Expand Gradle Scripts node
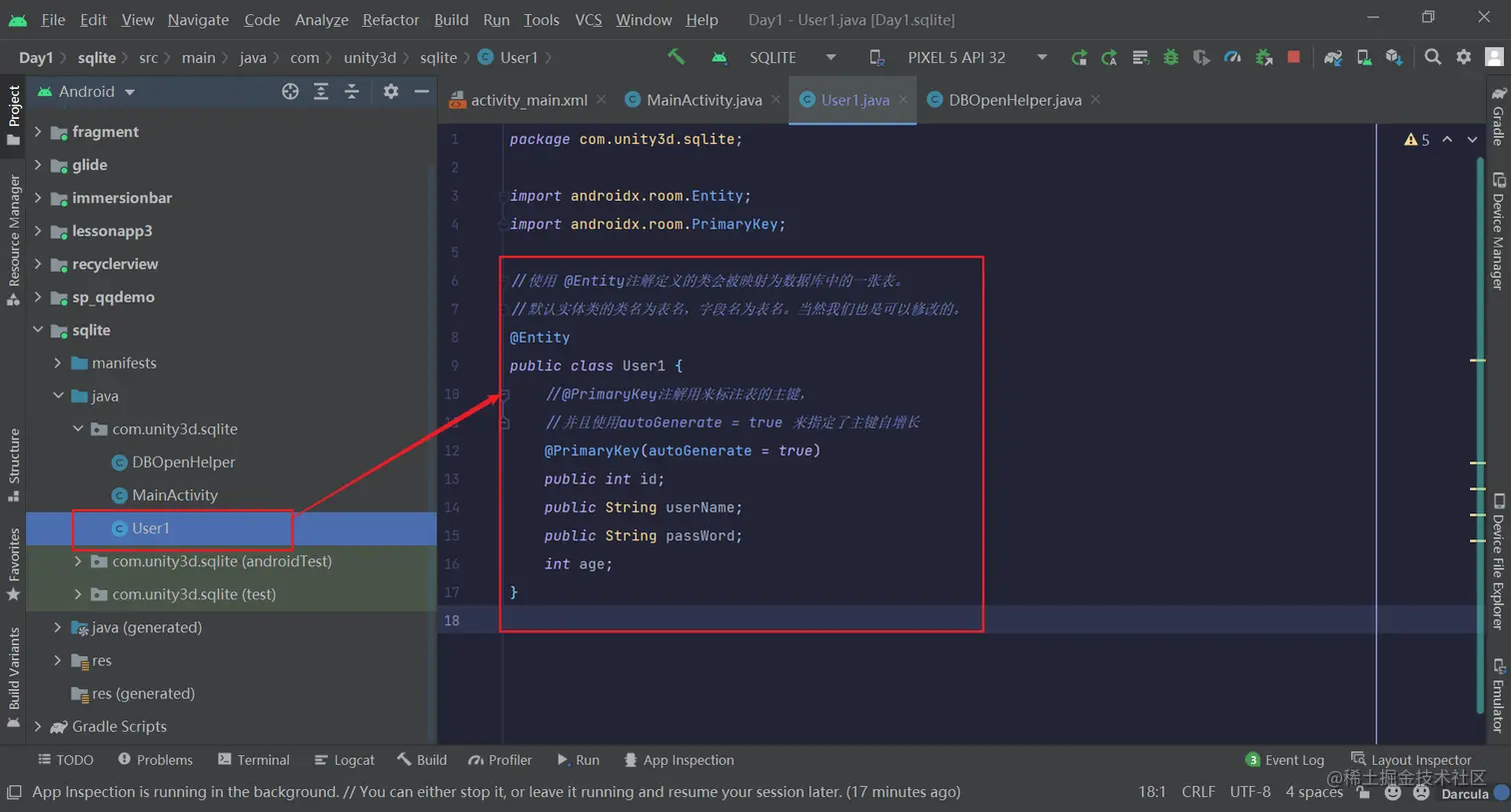 tap(38, 726)
